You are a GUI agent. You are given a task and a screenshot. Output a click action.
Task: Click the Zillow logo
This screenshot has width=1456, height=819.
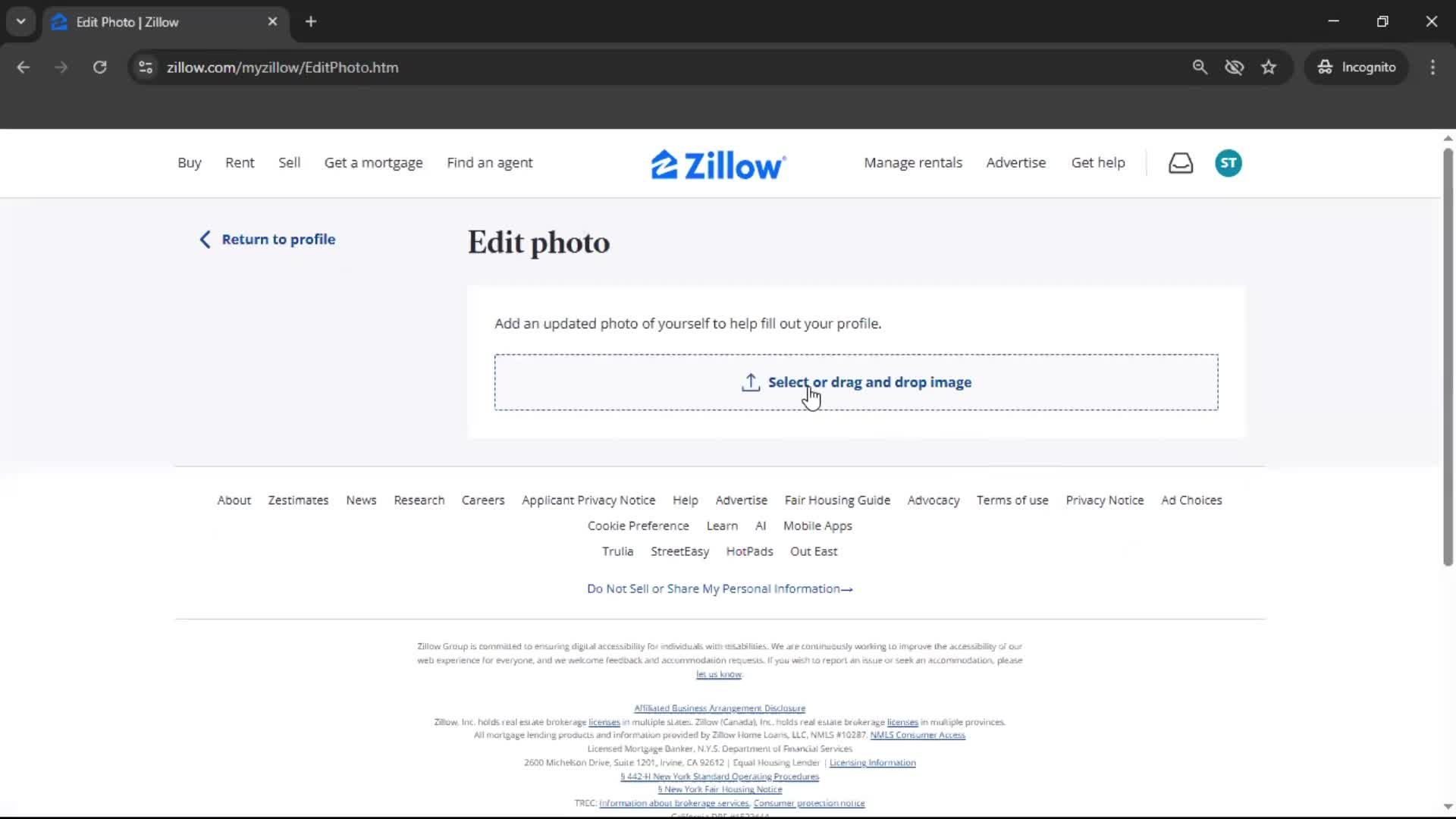click(717, 163)
